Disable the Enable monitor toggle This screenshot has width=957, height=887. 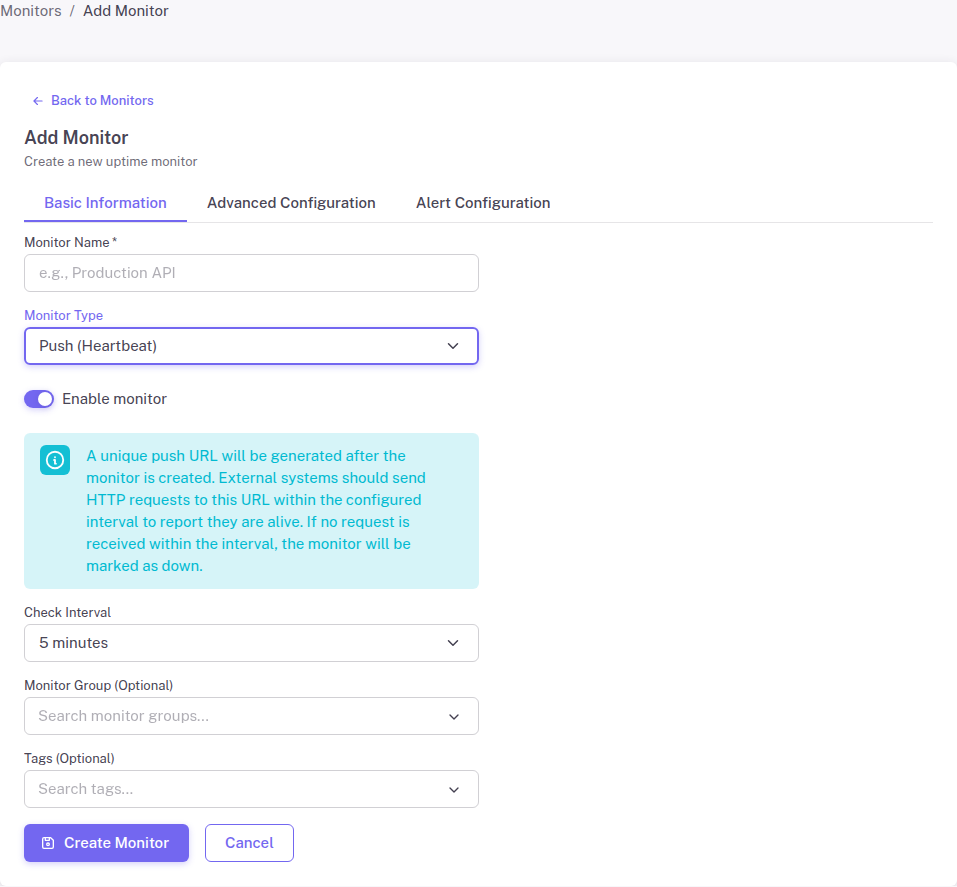point(38,398)
